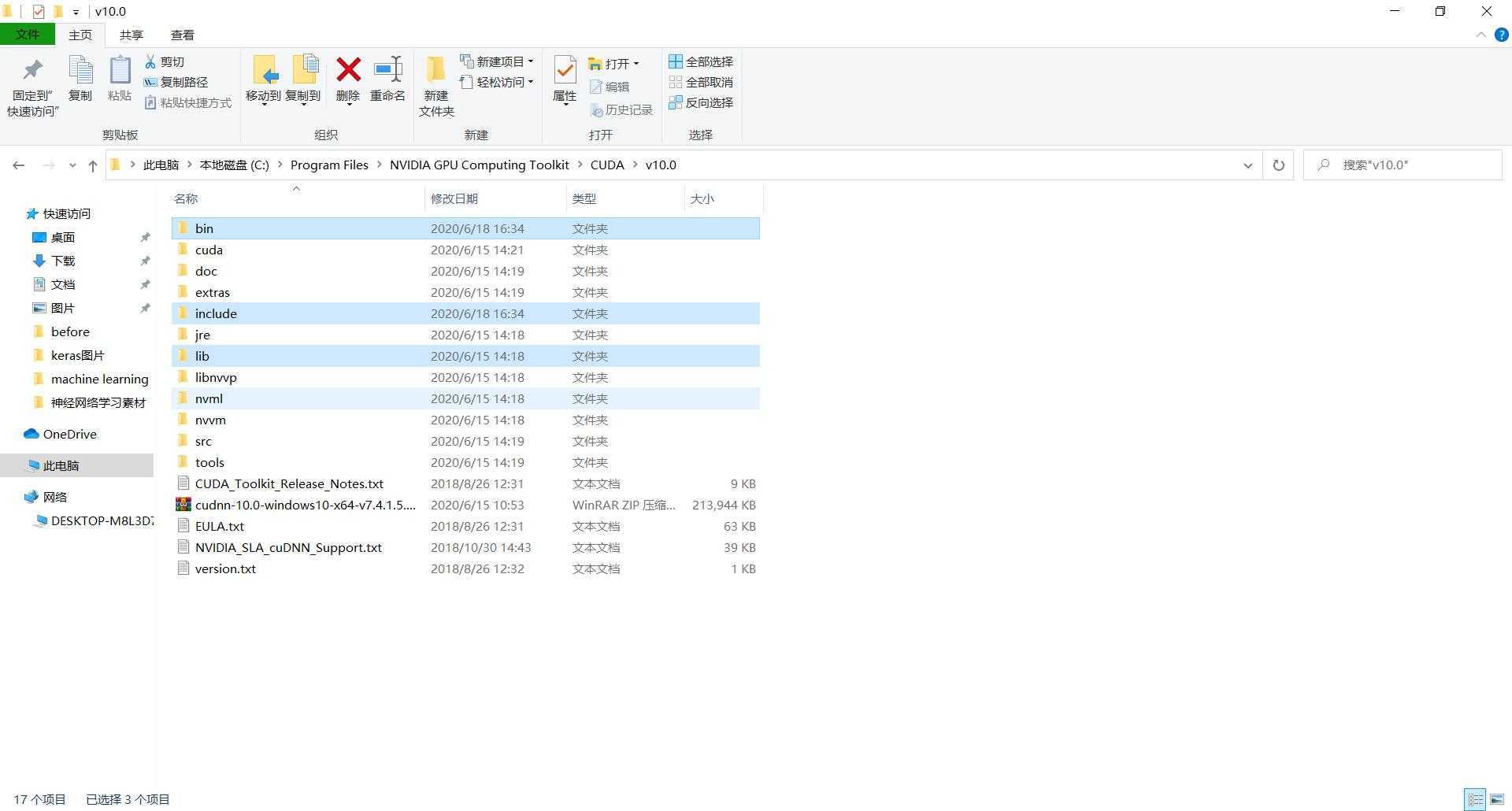Switch to the 主页 (Home) tab
The width and height of the screenshot is (1512, 811).
click(x=80, y=35)
